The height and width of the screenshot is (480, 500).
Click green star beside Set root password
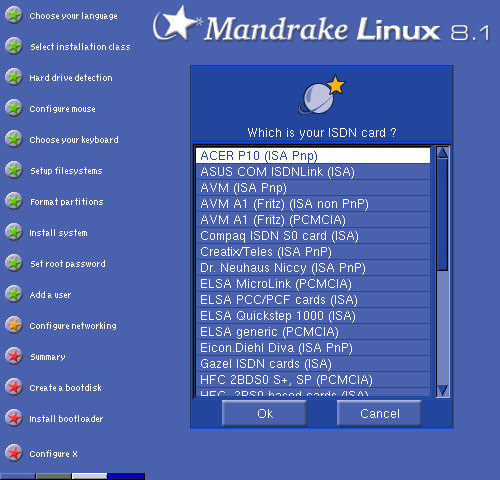[14, 263]
